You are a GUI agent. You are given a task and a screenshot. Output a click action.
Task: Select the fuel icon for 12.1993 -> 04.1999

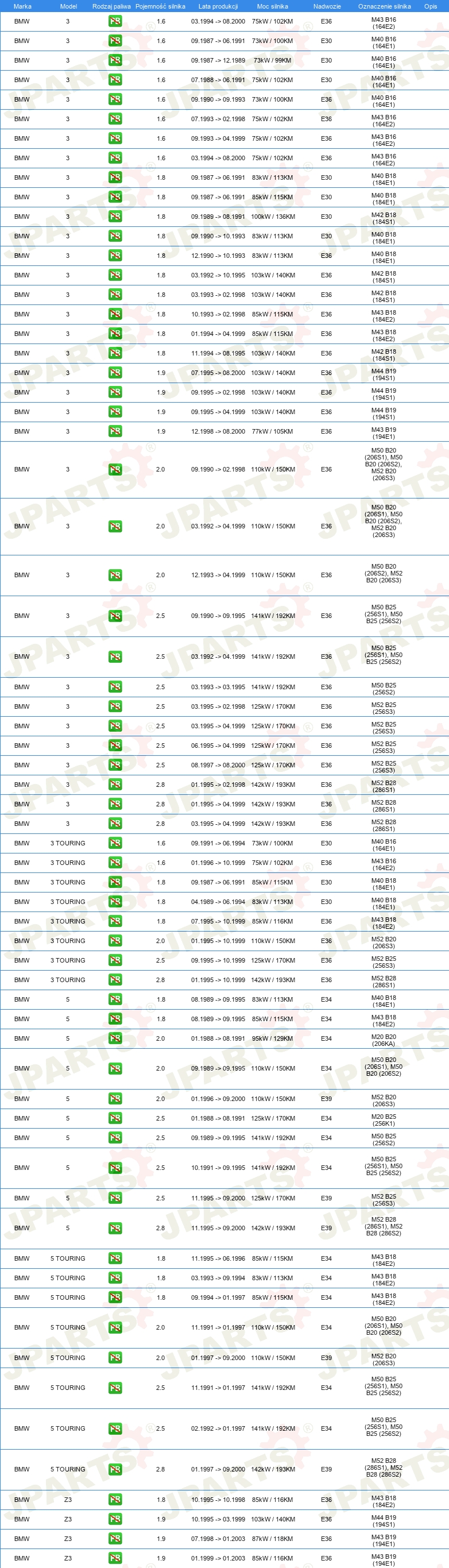(x=115, y=575)
